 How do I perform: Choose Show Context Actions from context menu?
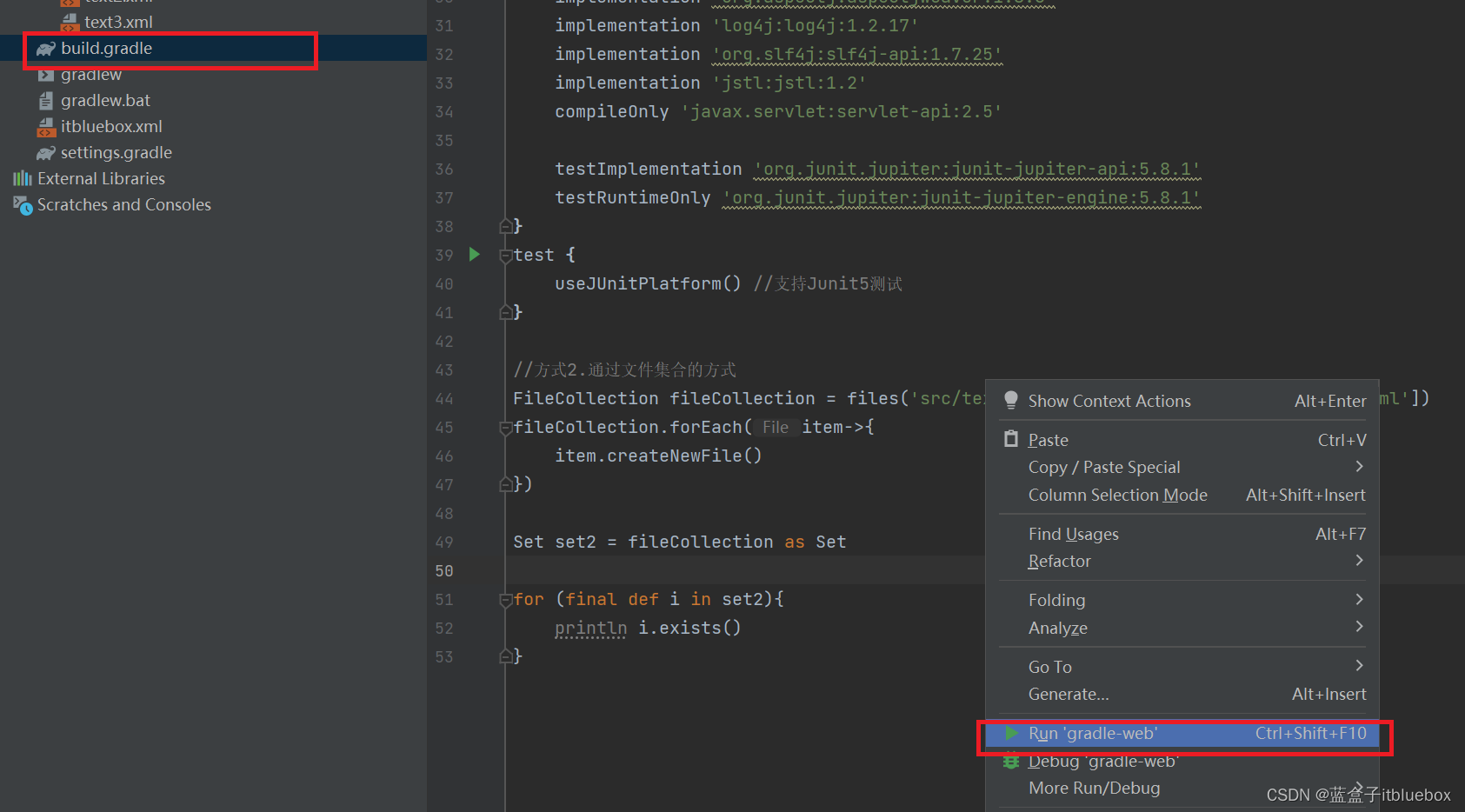(x=1182, y=401)
